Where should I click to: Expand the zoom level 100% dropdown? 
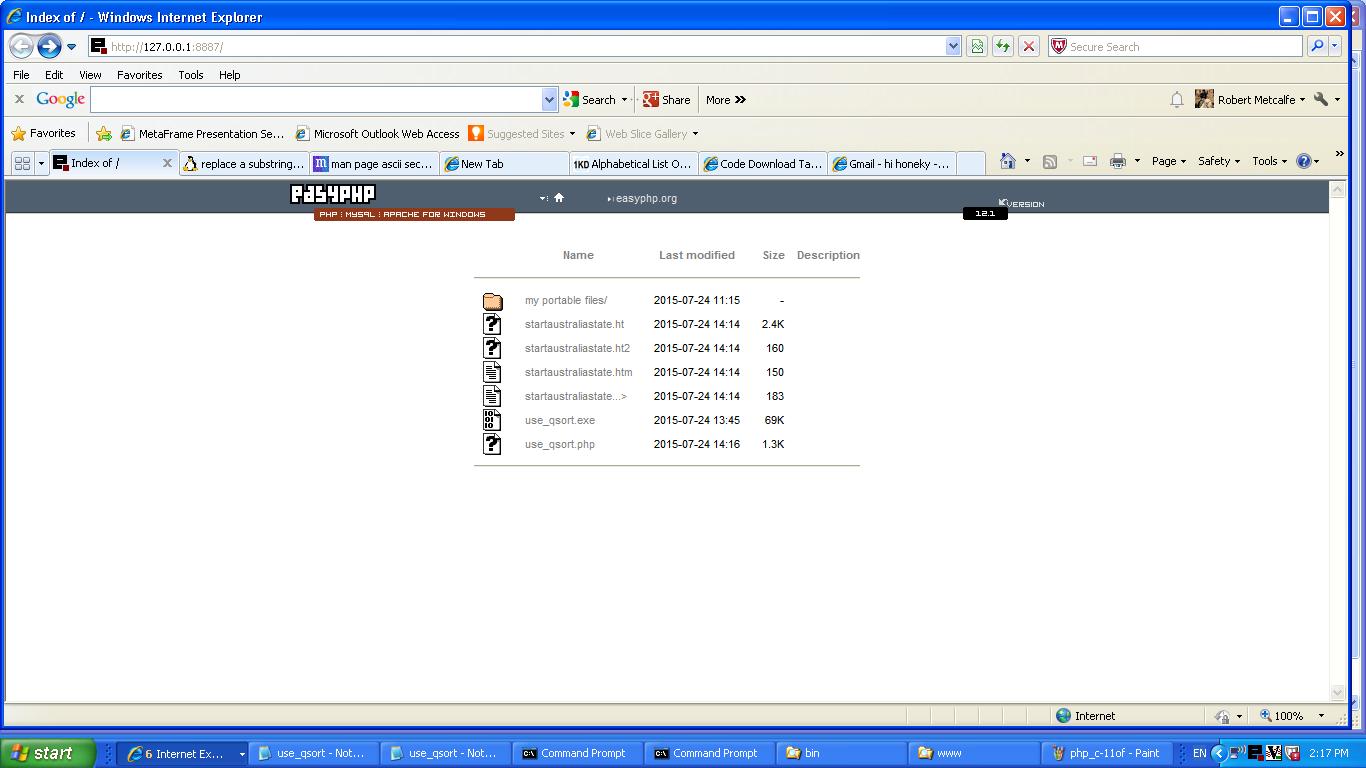(x=1321, y=716)
